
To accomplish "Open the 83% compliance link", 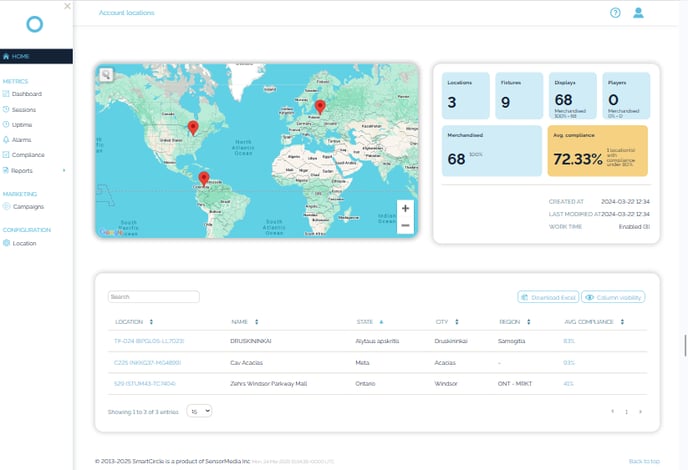I will (569, 341).
